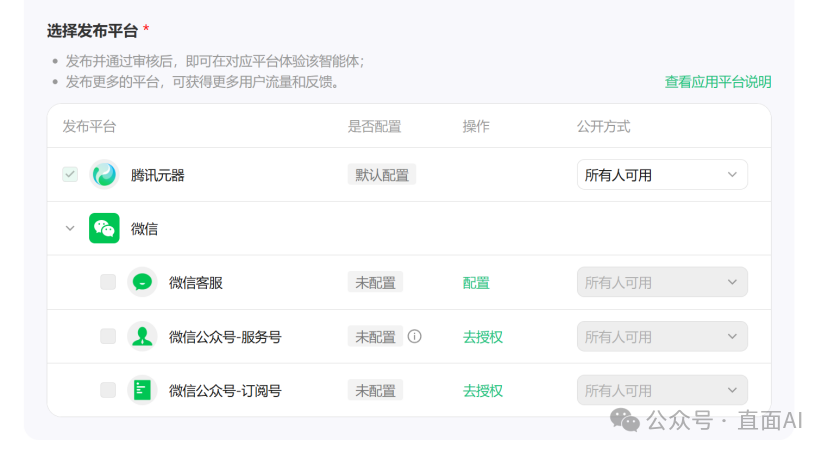Open 查看应用平台说明 link
This screenshot has width=828, height=453.
(718, 82)
